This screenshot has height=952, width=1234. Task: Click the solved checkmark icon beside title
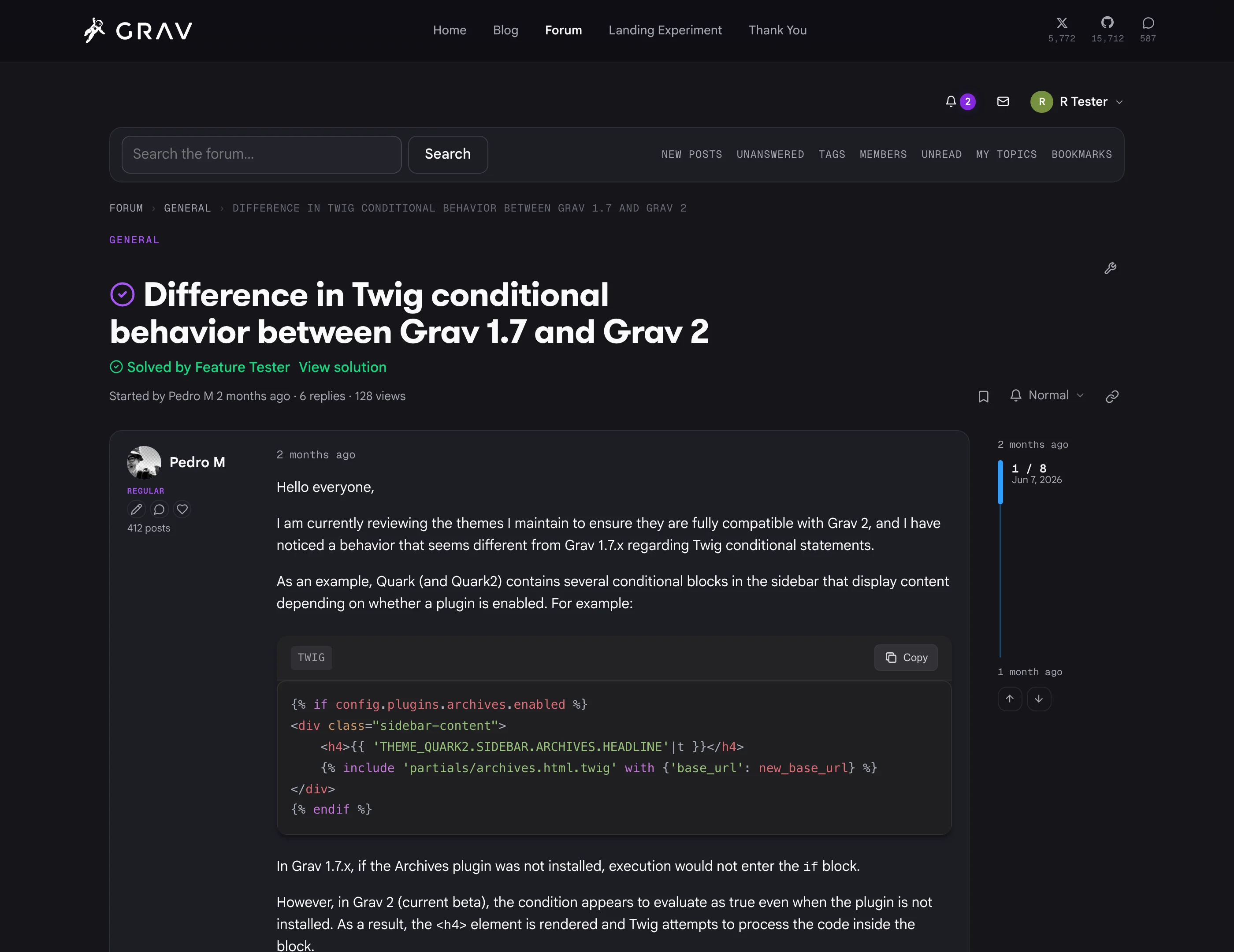[122, 294]
